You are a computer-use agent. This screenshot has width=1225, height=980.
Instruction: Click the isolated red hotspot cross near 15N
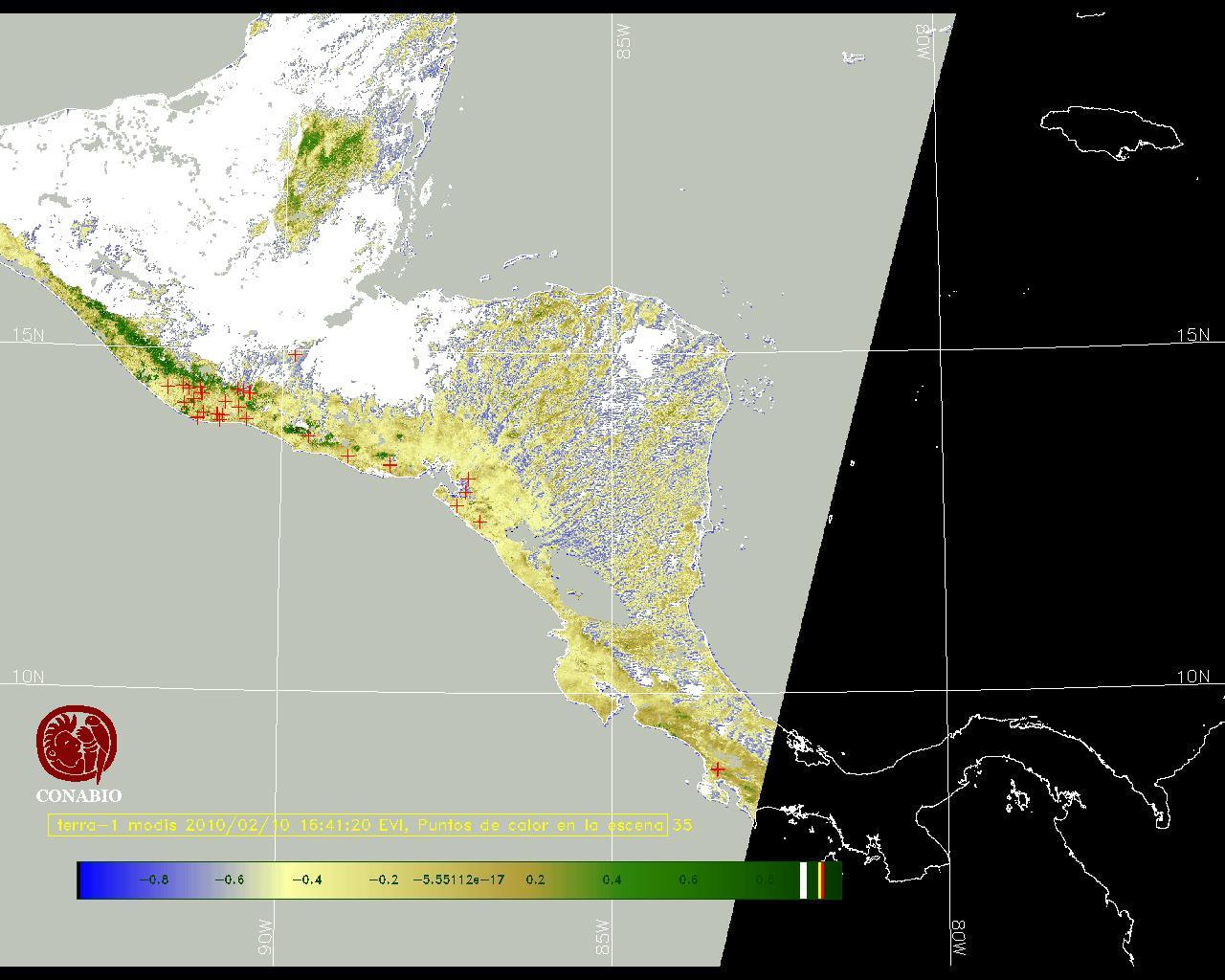[x=296, y=356]
